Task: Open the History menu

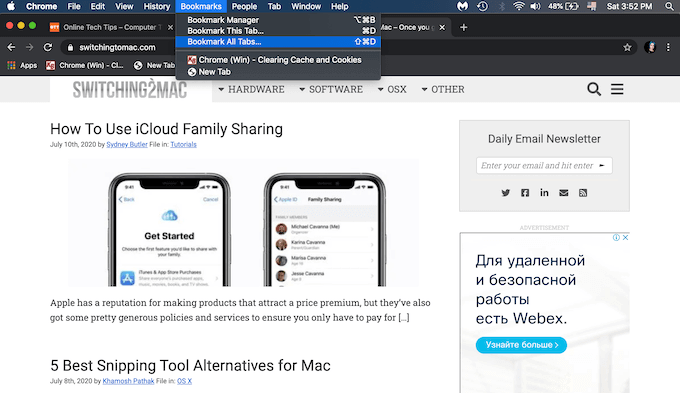Action: [x=157, y=6]
